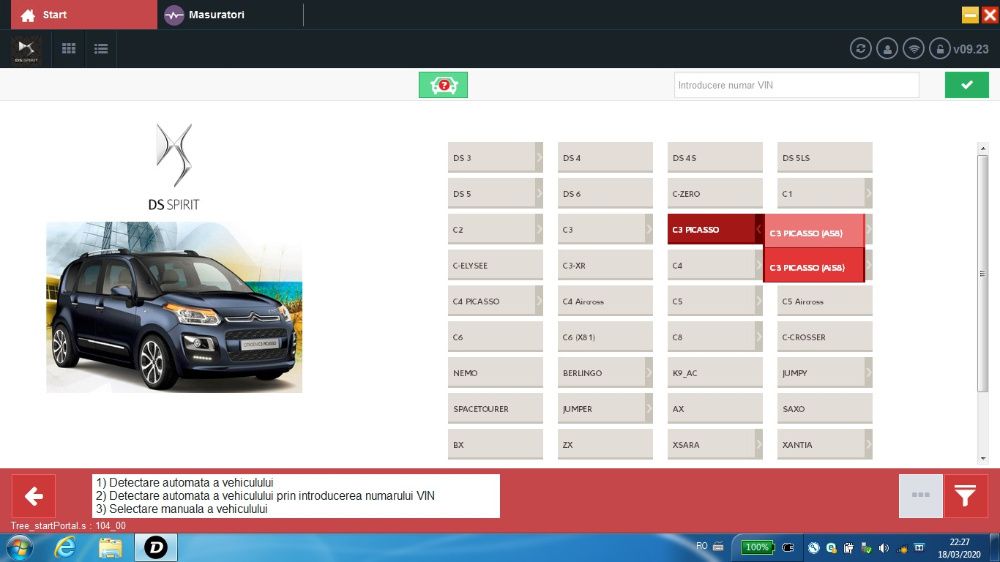Select the ZX model
The height and width of the screenshot is (562, 1000).
point(605,445)
